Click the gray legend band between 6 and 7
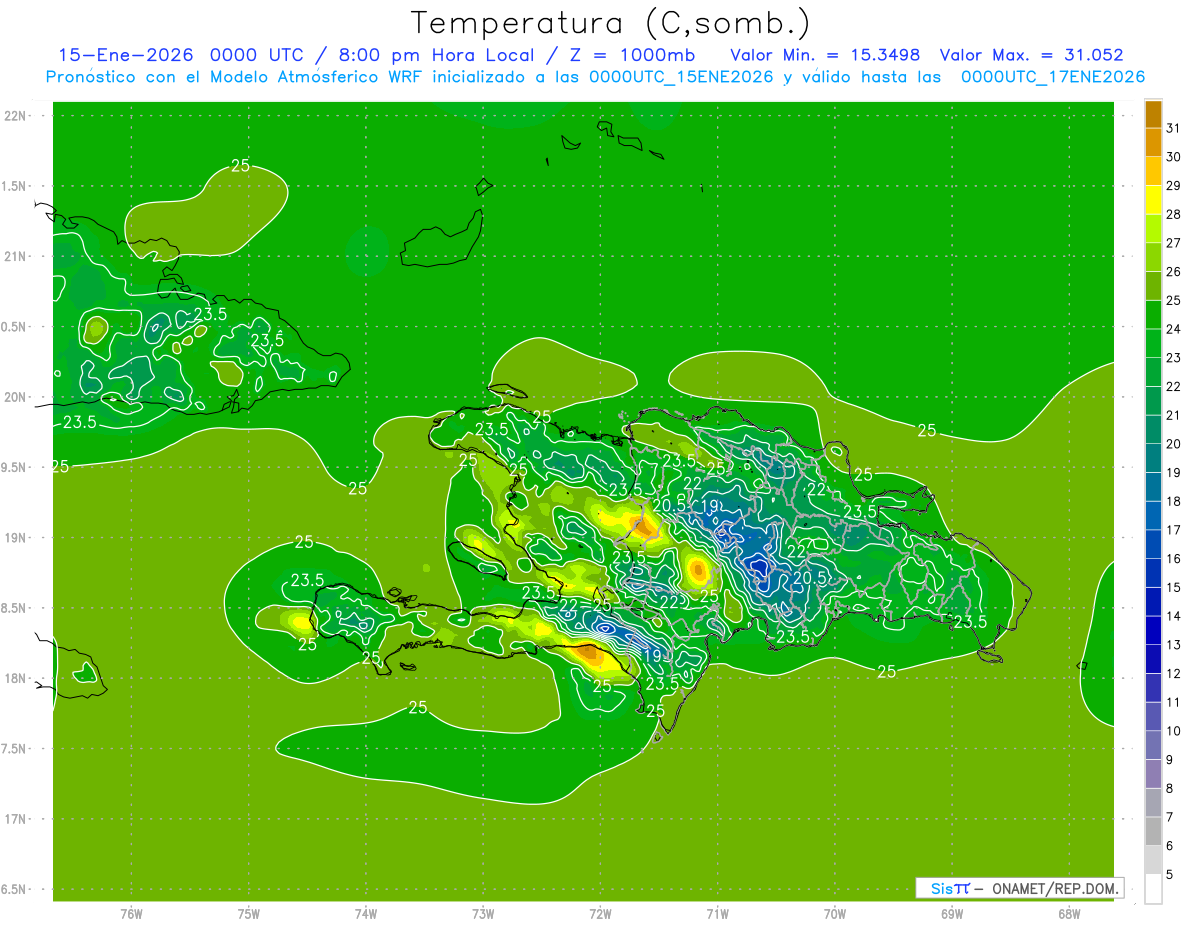1200x927 pixels. 1153,832
